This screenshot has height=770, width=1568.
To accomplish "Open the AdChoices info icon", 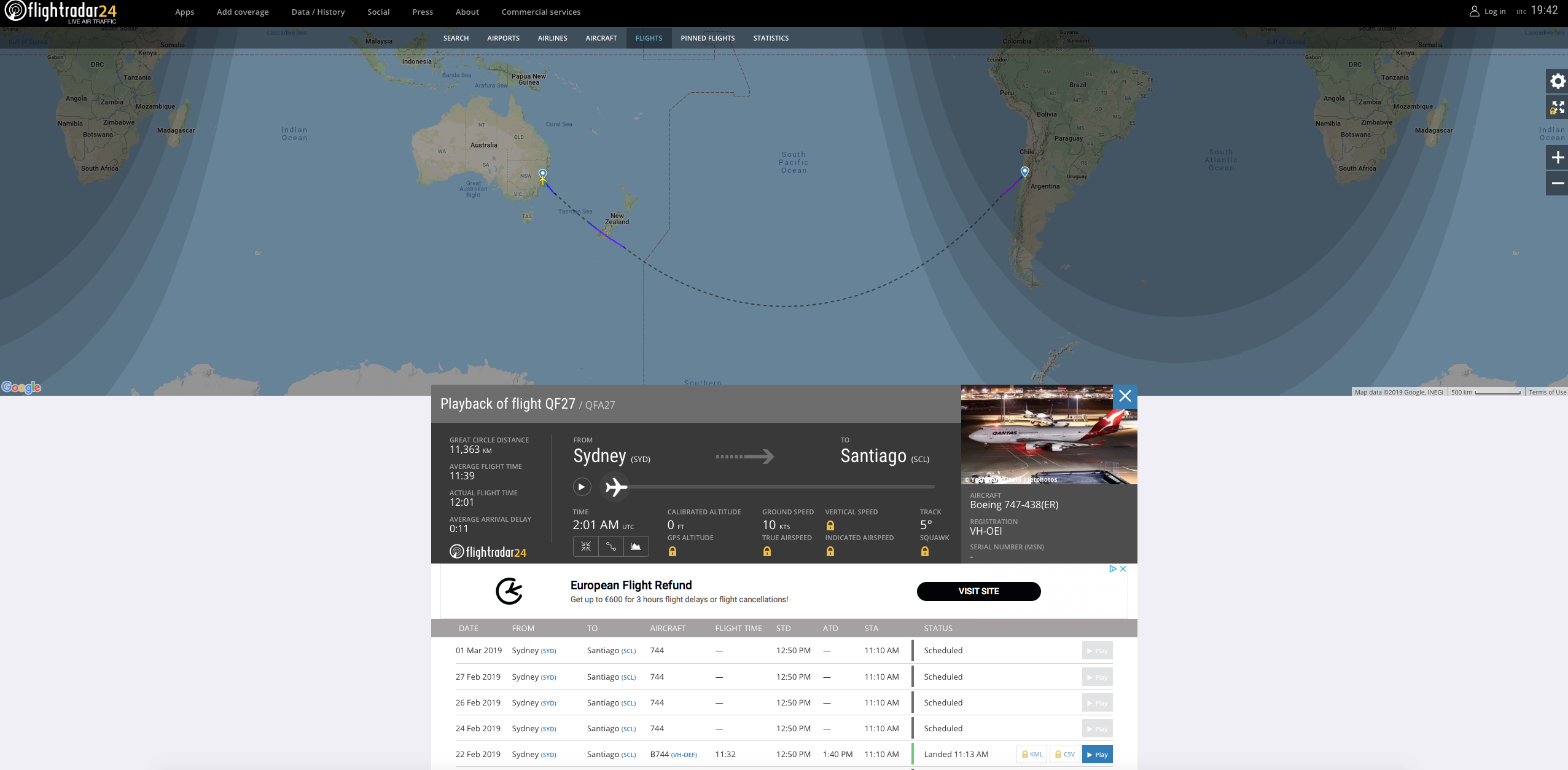I will [1112, 569].
